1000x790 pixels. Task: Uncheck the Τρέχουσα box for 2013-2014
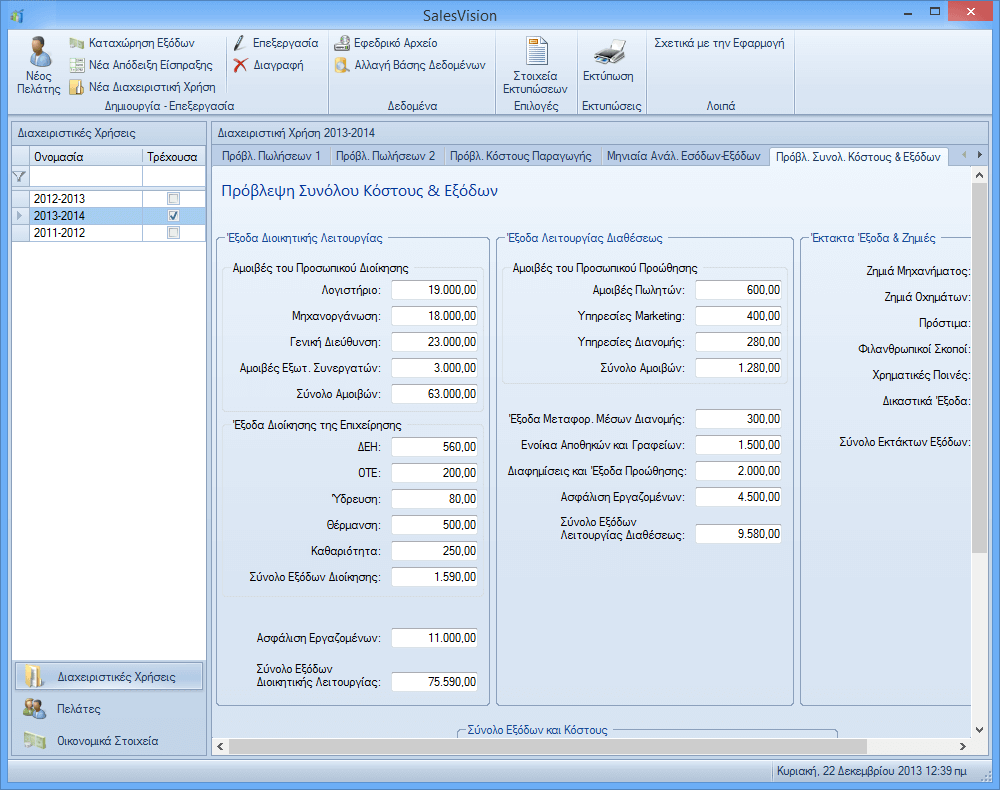pyautogui.click(x=174, y=215)
